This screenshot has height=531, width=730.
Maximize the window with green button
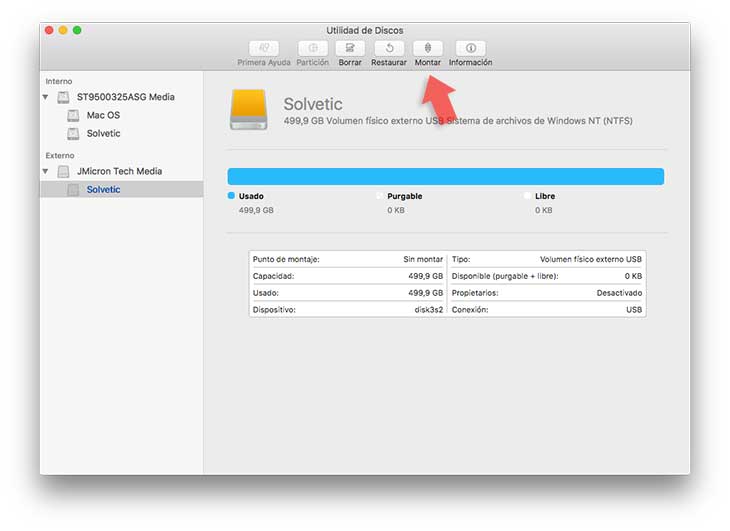[77, 30]
